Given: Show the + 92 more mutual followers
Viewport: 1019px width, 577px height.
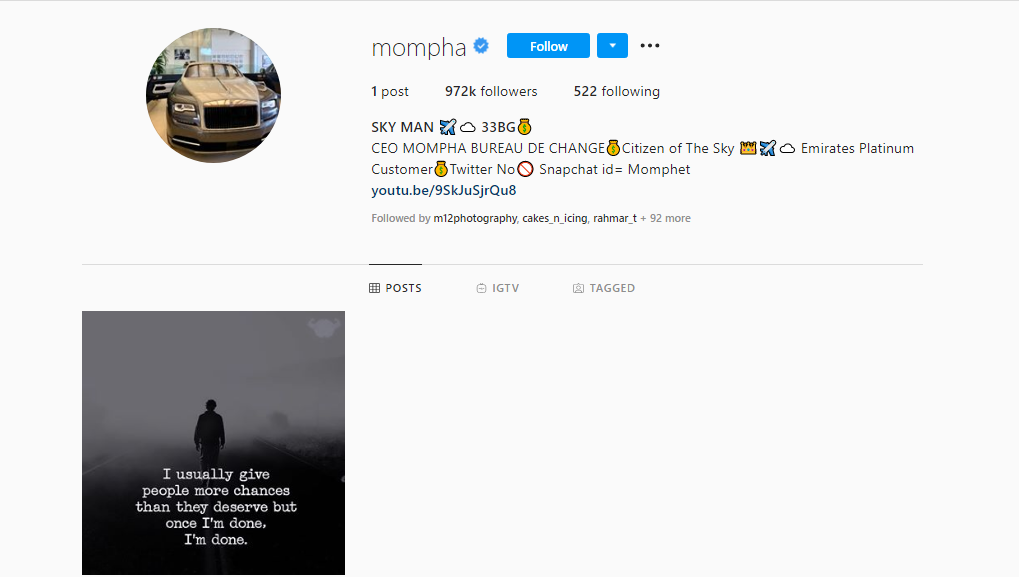Looking at the screenshot, I should point(665,218).
